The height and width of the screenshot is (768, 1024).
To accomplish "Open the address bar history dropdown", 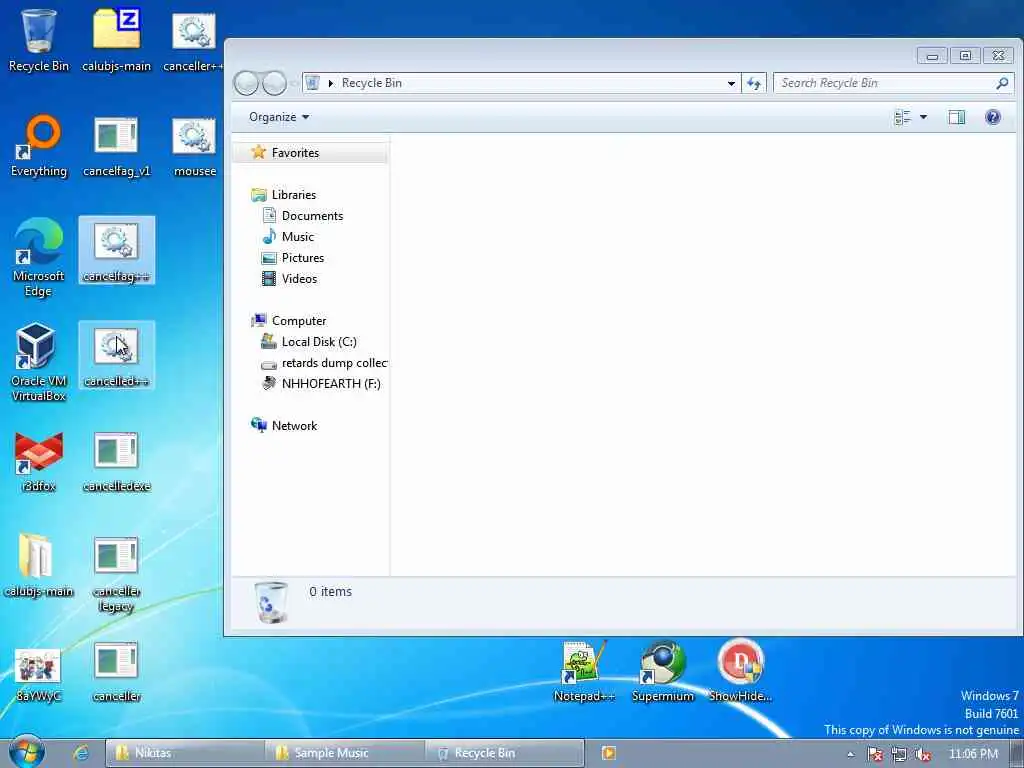I will (x=731, y=83).
